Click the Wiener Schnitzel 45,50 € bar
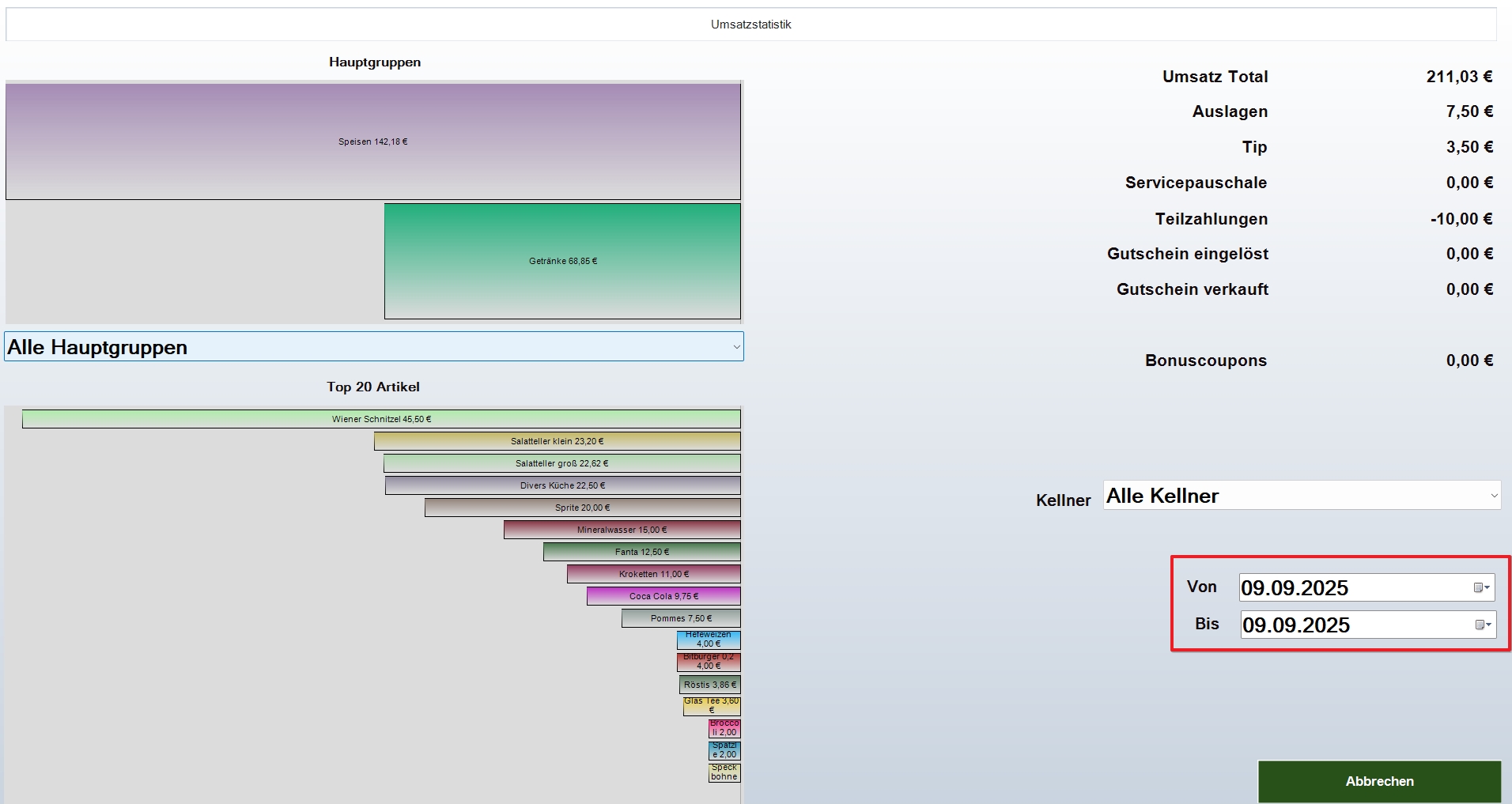 381,419
